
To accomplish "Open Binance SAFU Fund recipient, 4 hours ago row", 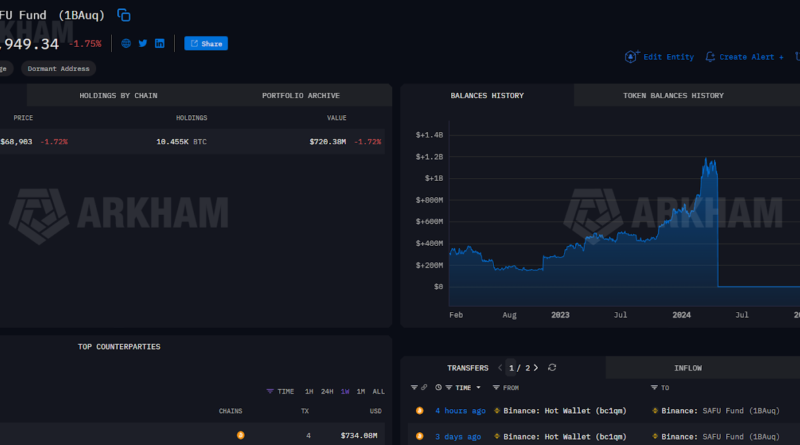I will pos(720,411).
